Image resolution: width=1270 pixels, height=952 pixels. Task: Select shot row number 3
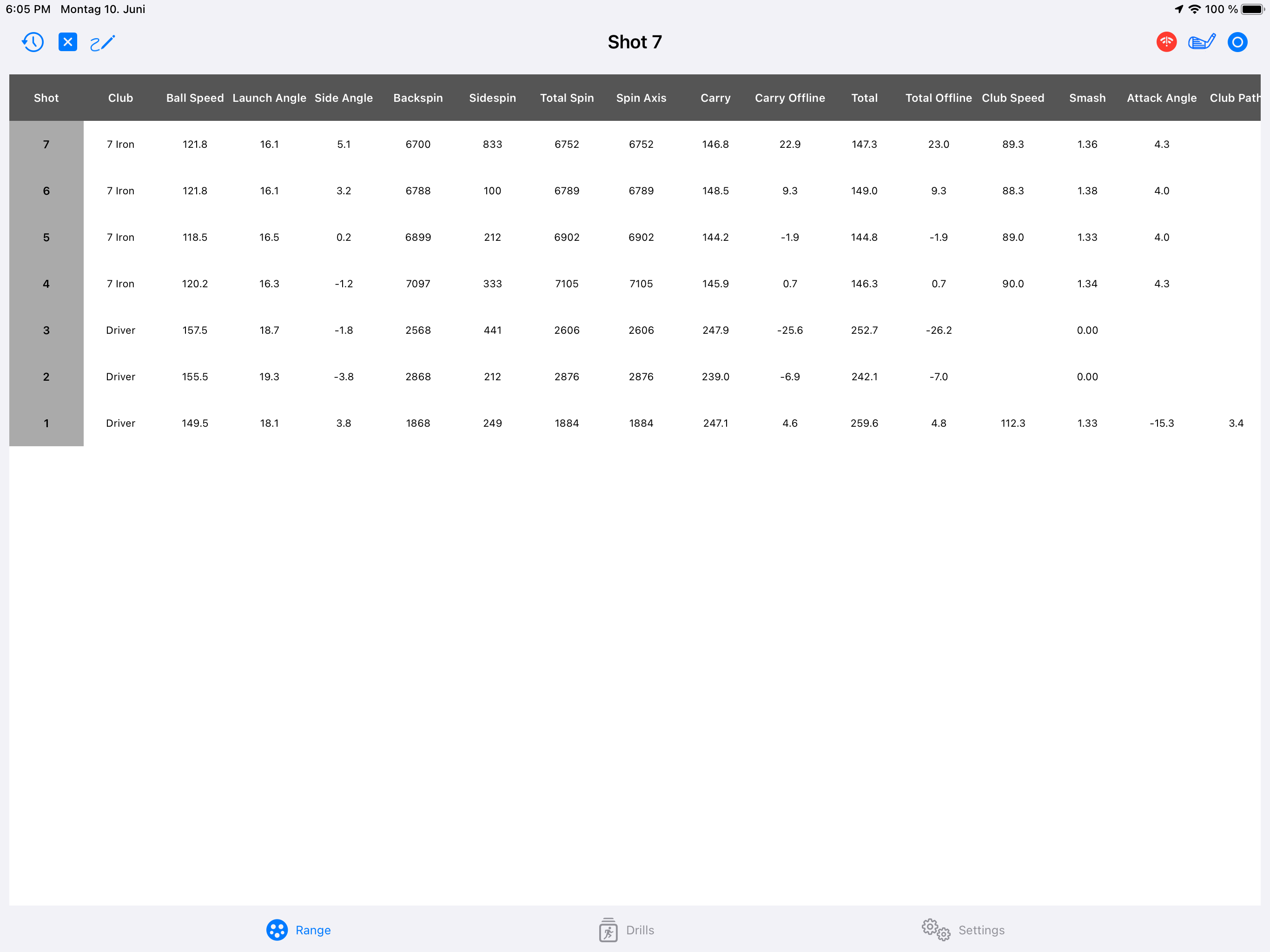point(46,331)
